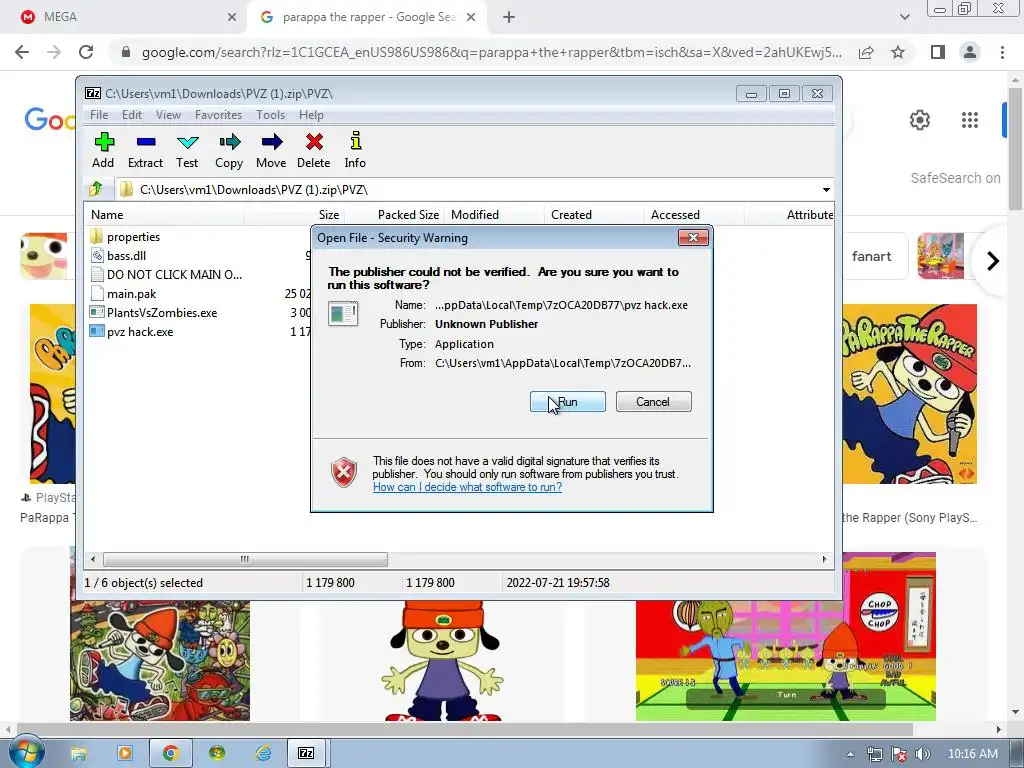Select the bass.dll file
Image resolution: width=1024 pixels, height=768 pixels.
click(x=126, y=256)
